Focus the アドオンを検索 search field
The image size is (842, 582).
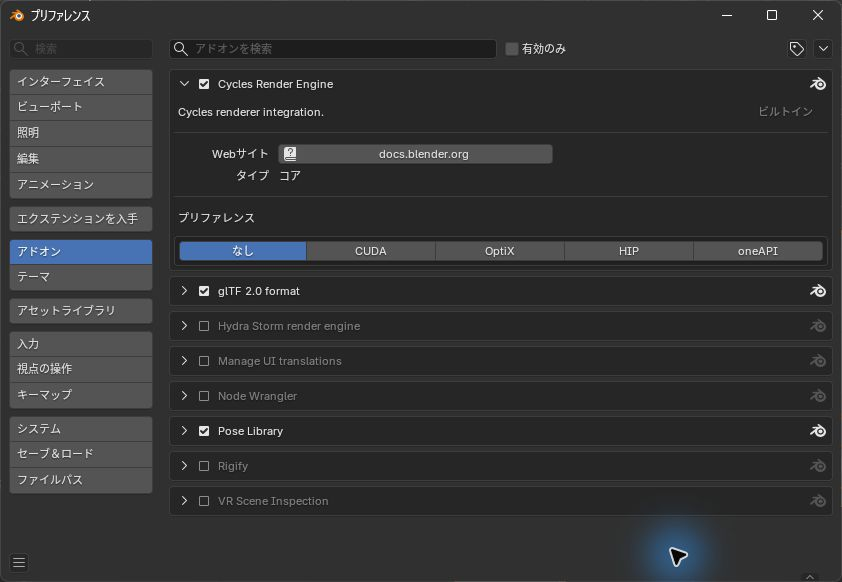point(333,49)
